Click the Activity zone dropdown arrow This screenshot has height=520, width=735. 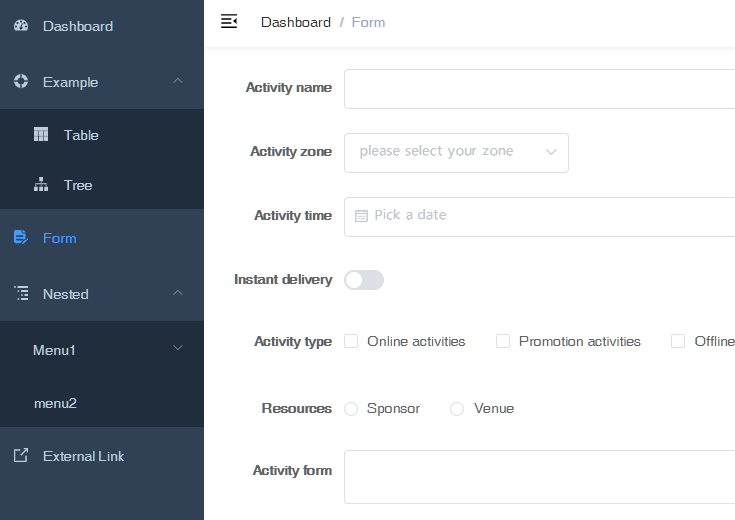tap(551, 152)
